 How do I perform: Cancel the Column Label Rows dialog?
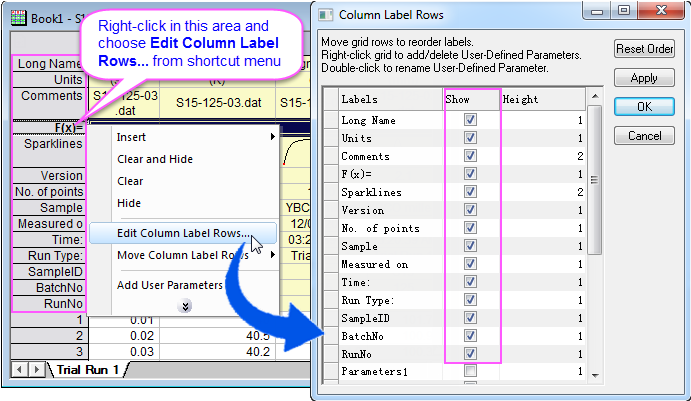[x=644, y=136]
